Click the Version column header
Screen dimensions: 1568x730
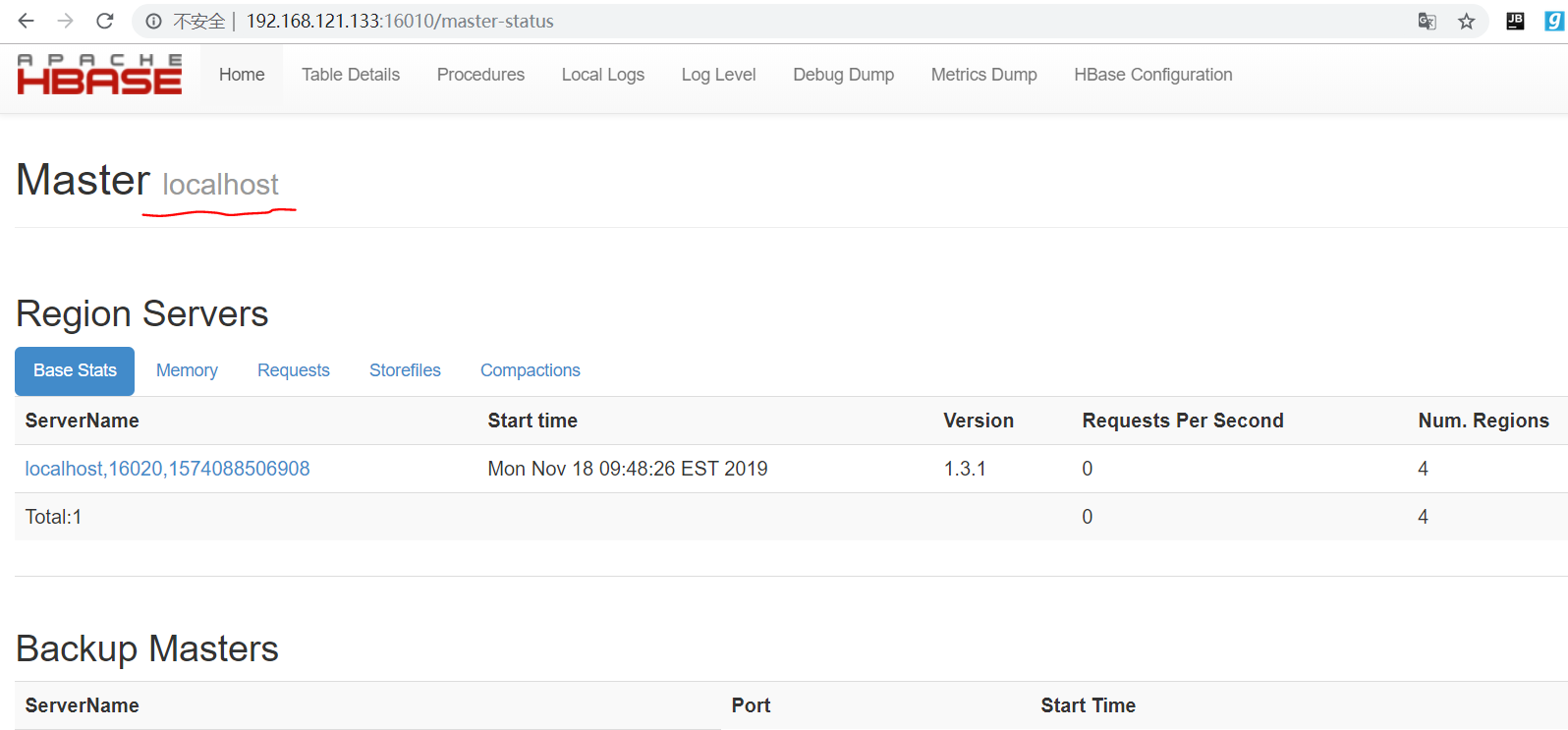click(979, 421)
